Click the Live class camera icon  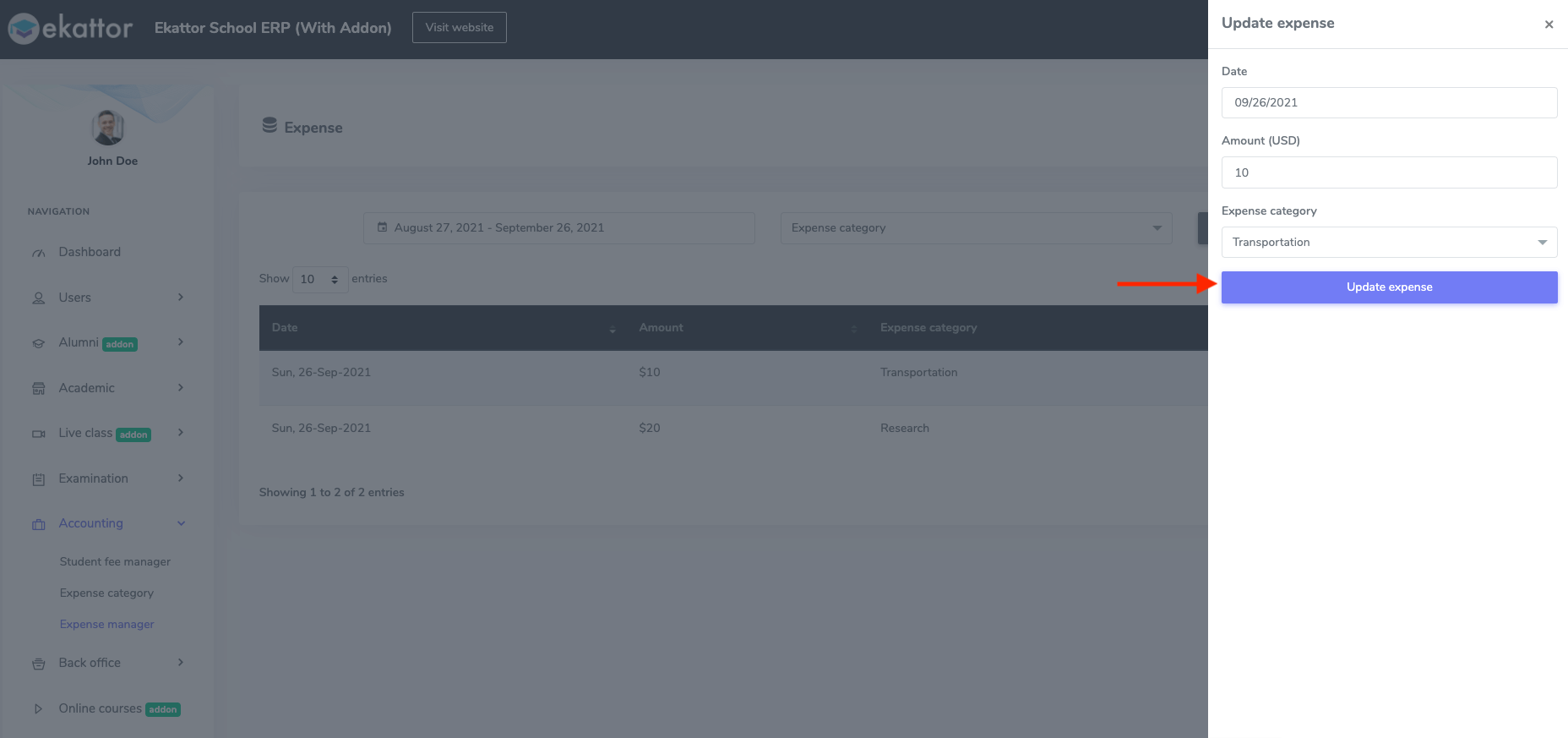click(x=39, y=434)
